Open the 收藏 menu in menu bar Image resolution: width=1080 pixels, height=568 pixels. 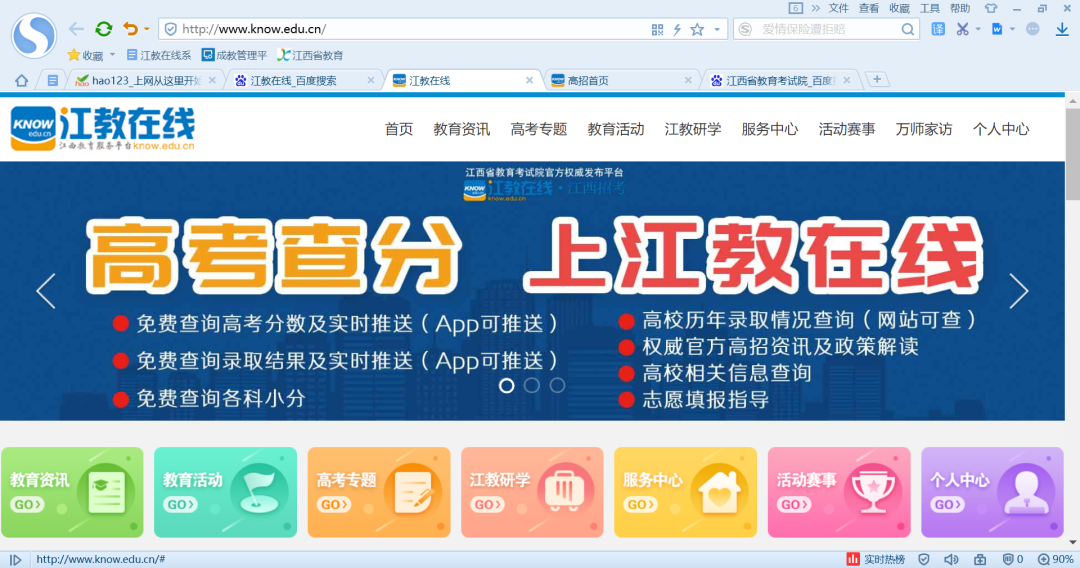tap(899, 8)
